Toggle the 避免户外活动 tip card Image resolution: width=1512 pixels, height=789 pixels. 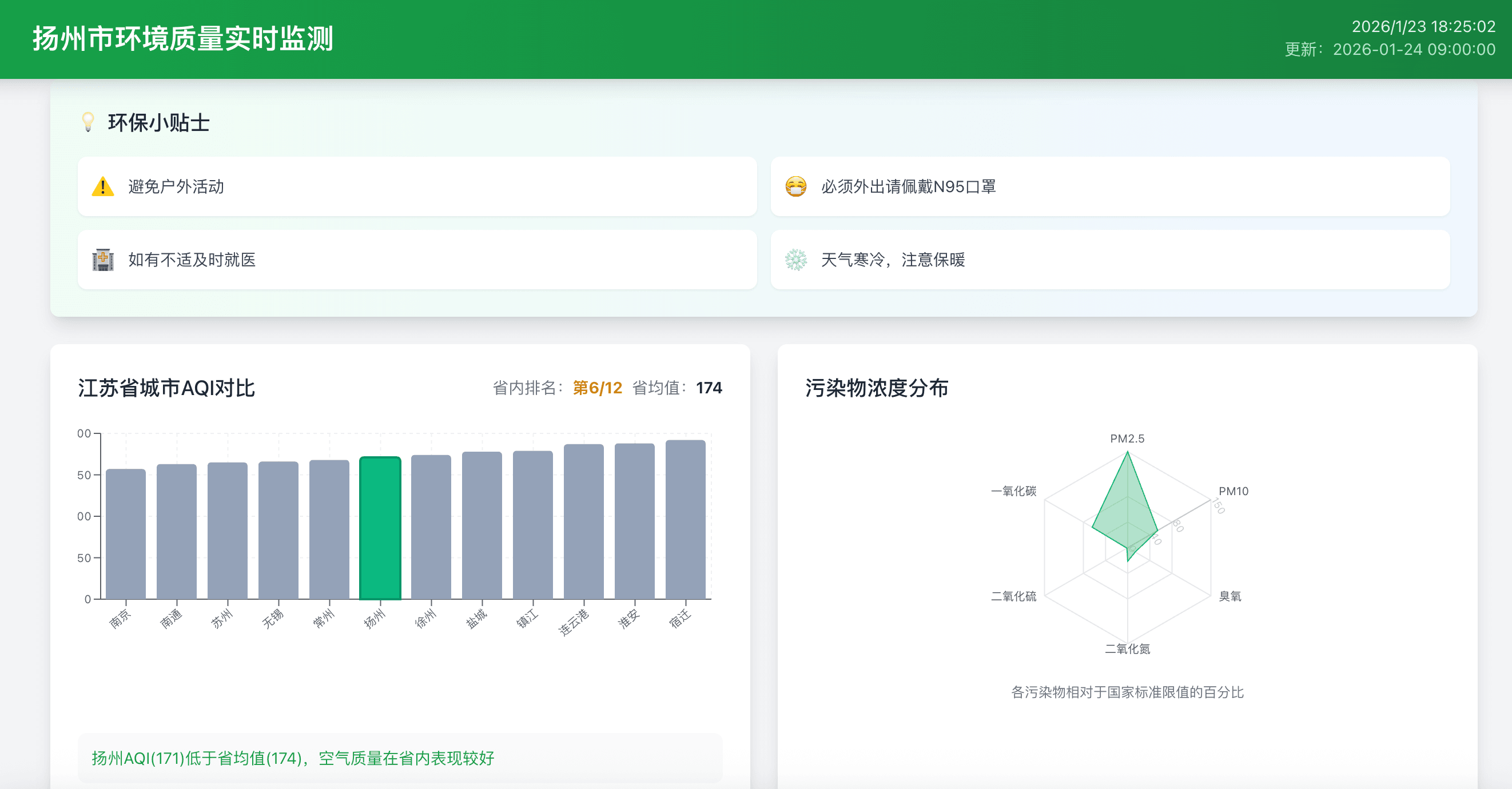[x=418, y=186]
